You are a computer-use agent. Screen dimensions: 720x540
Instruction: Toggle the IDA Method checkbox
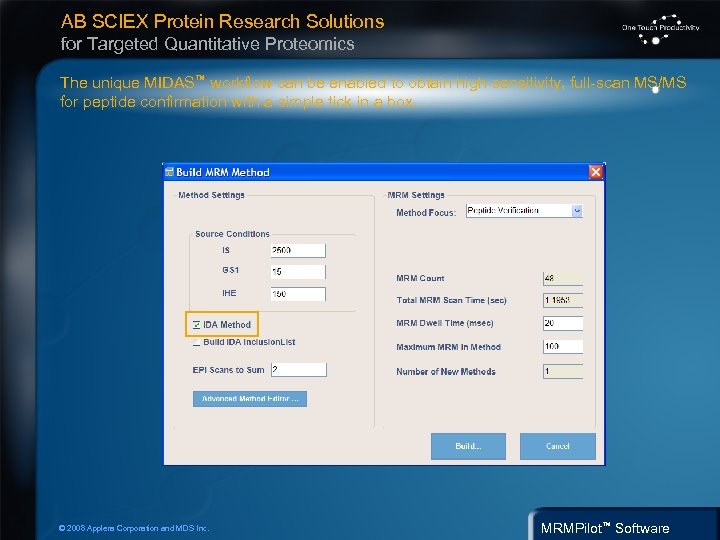[x=197, y=325]
